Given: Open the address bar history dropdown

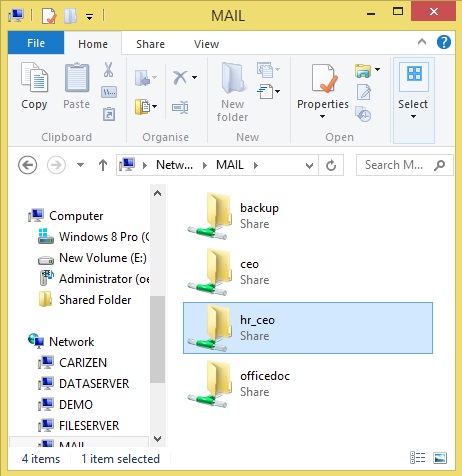Looking at the screenshot, I should tap(309, 165).
